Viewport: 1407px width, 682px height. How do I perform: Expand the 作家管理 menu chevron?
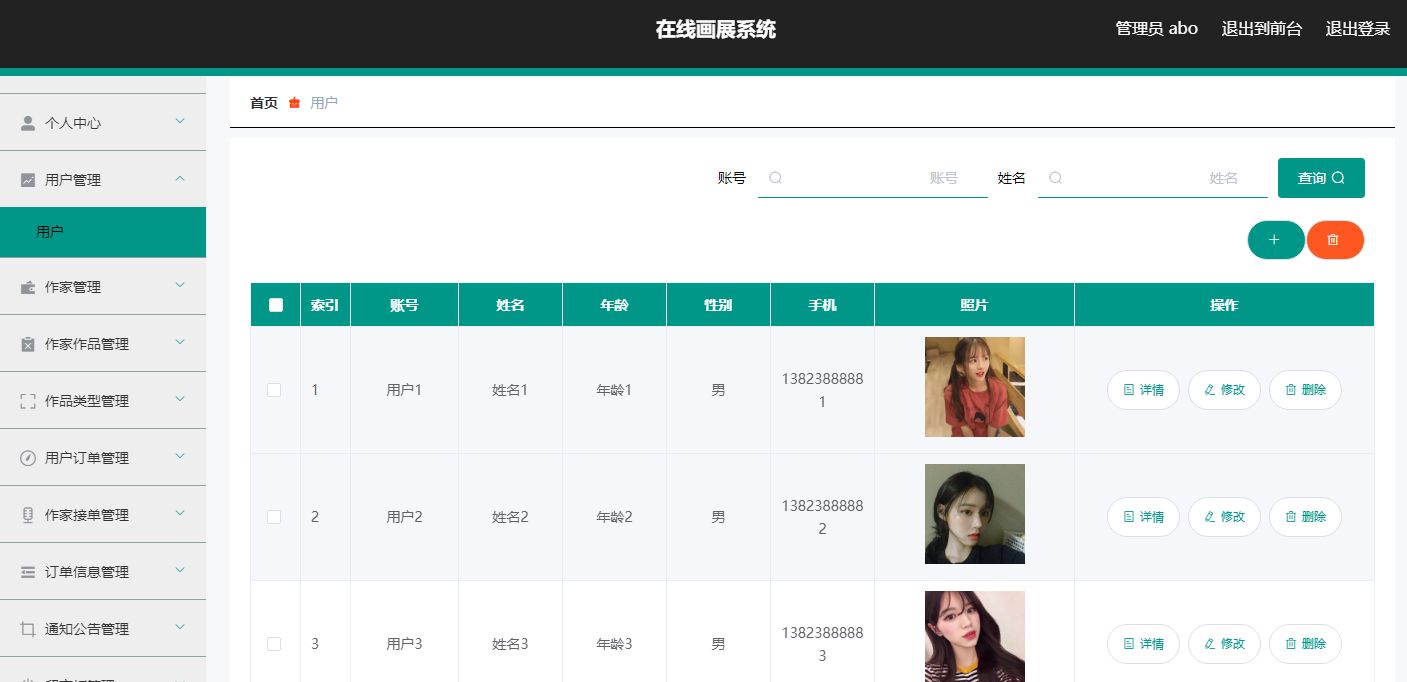click(180, 286)
